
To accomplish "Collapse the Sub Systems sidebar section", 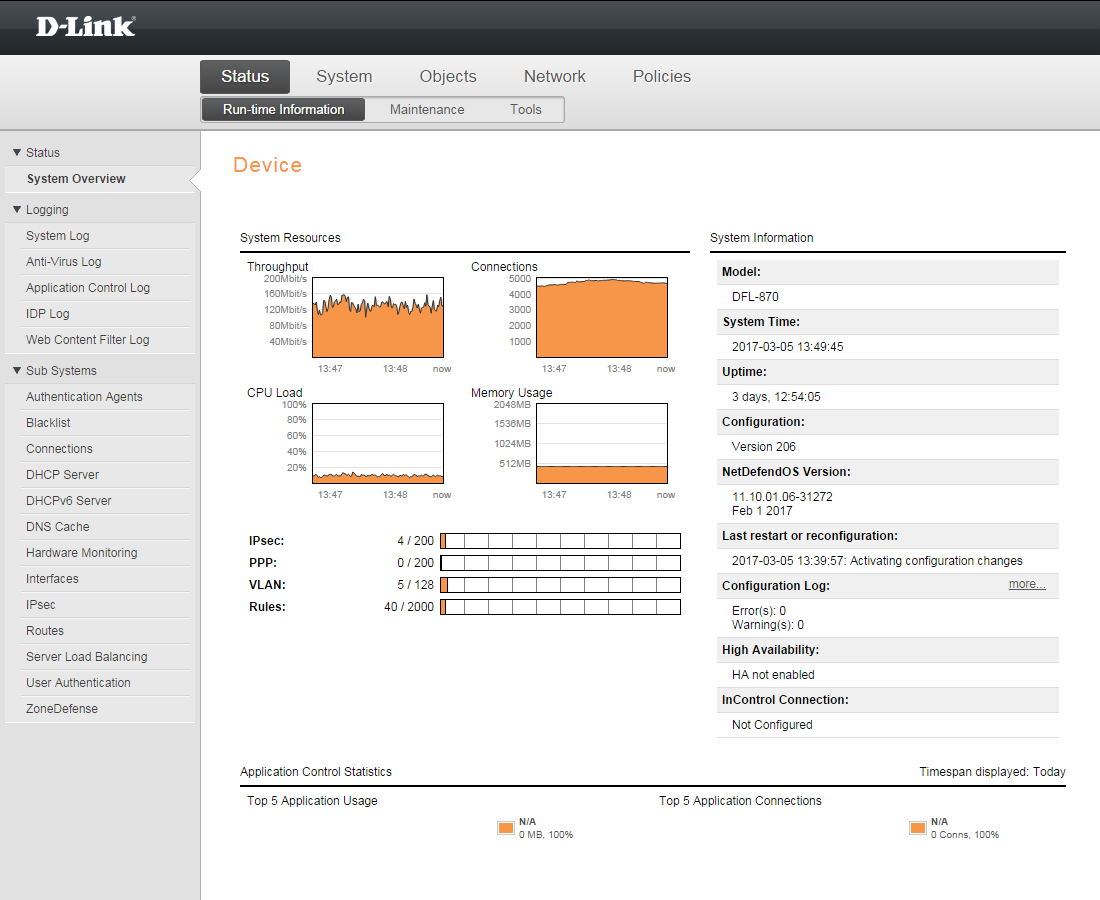I will tap(17, 371).
